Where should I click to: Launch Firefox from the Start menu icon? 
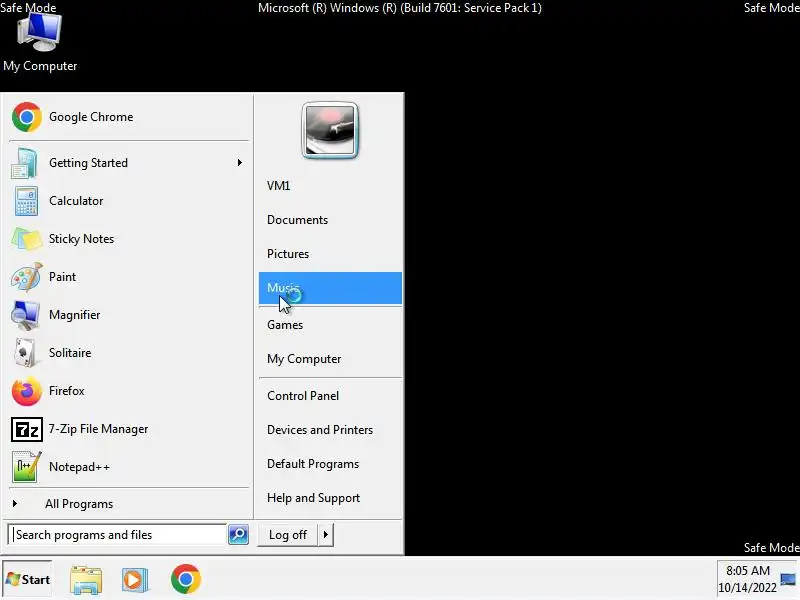pos(27,391)
